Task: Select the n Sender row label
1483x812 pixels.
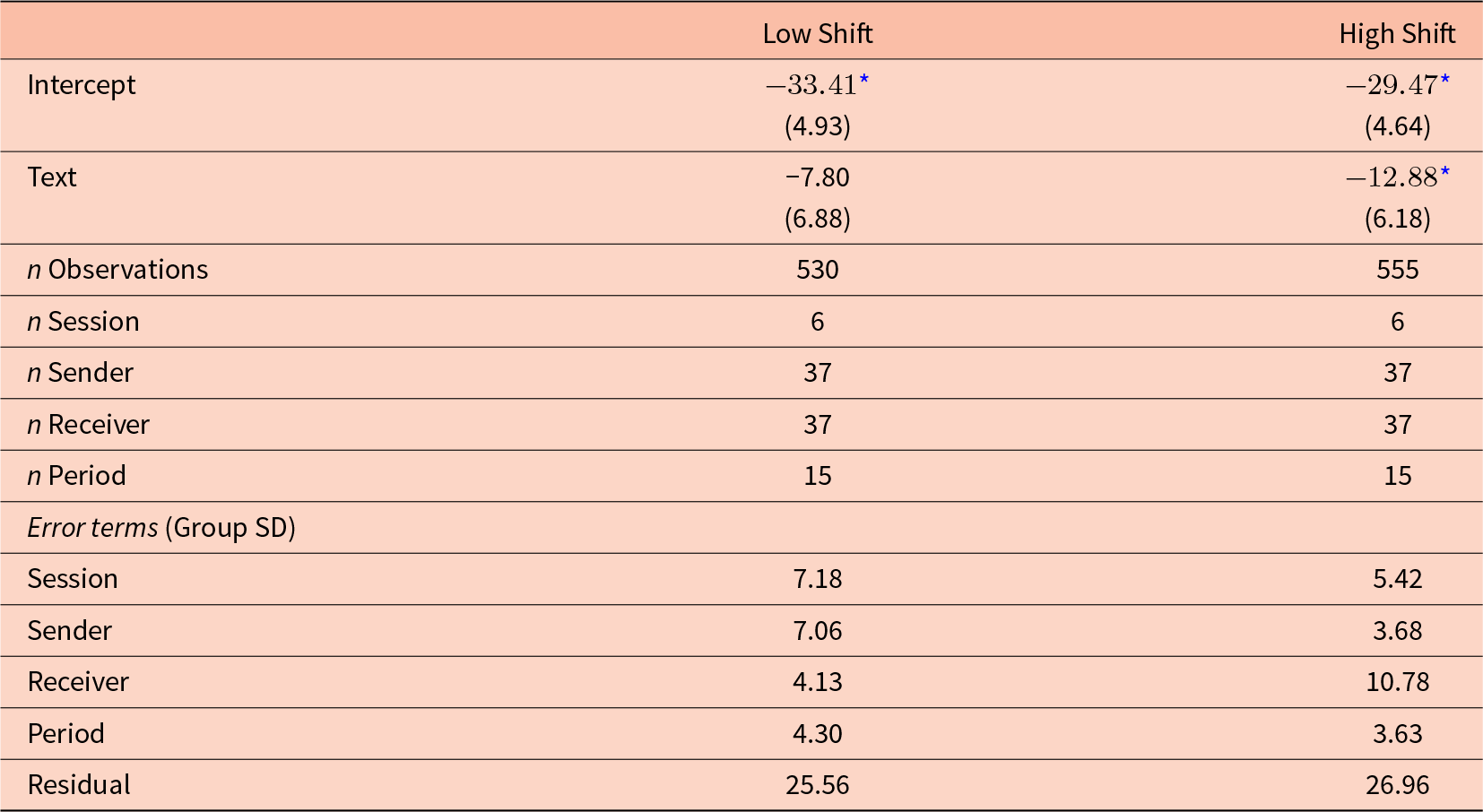Action: 80,373
